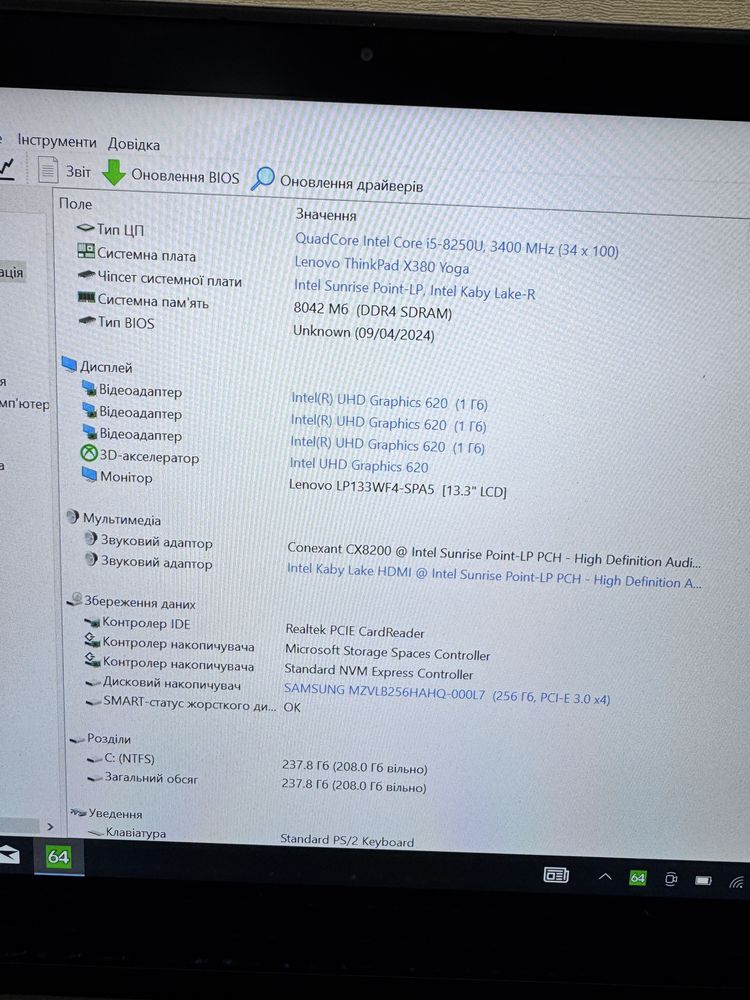Select the Microsoft Storage Spaces Controller value

(x=387, y=652)
